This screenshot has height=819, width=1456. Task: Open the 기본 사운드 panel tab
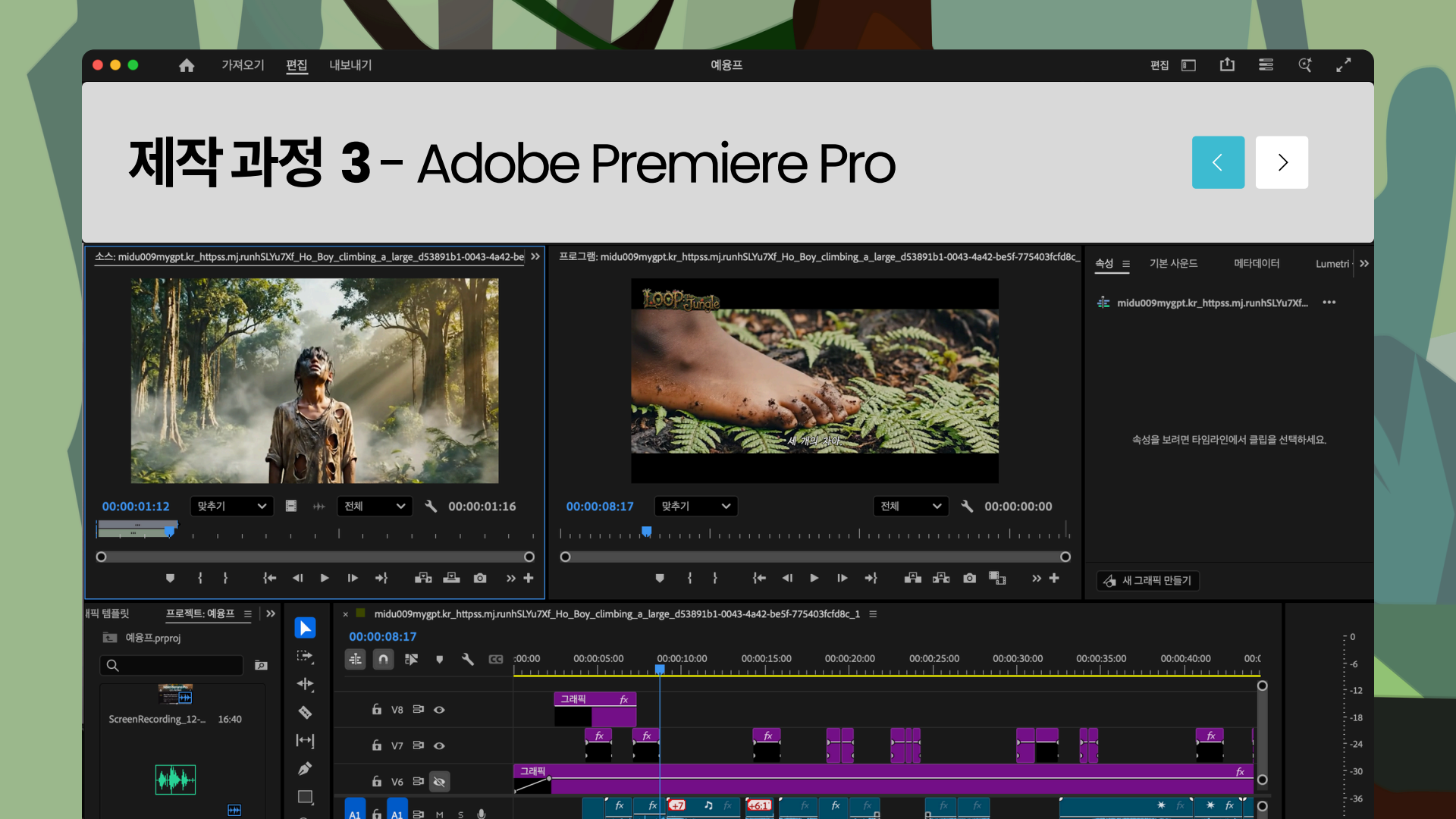pyautogui.click(x=1173, y=263)
